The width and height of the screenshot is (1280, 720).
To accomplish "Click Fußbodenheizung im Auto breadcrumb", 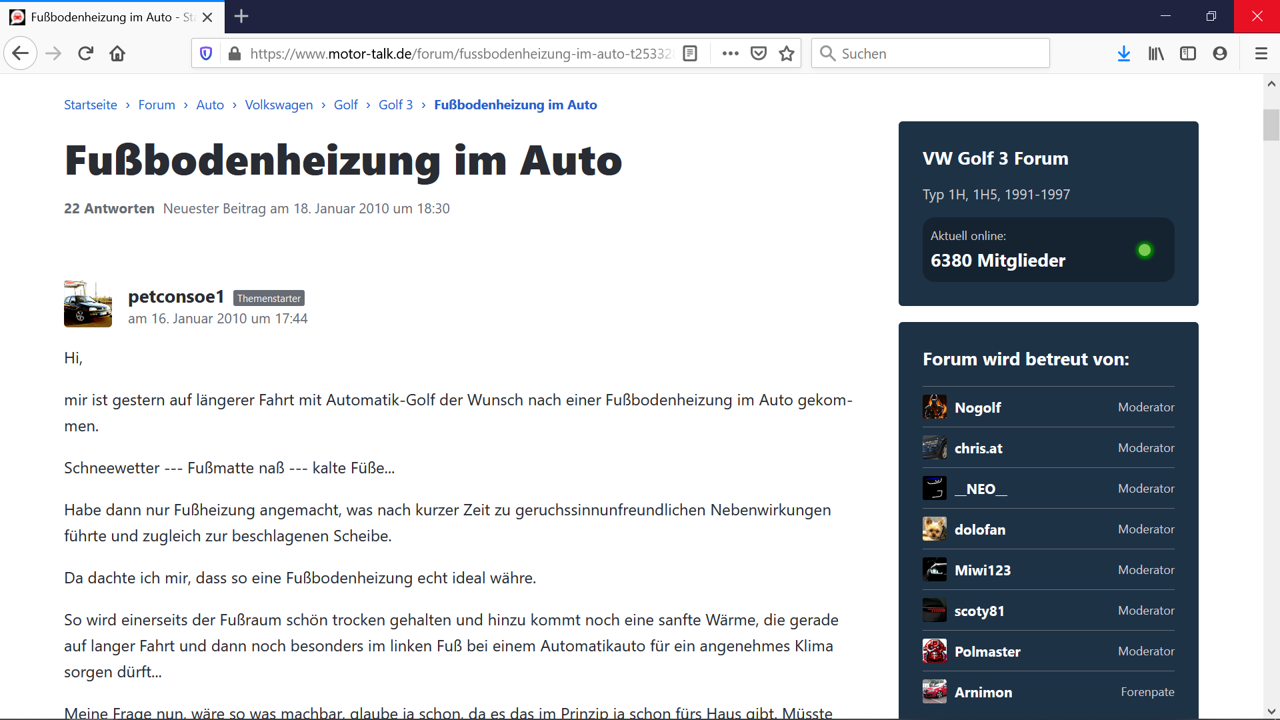I will [x=515, y=104].
